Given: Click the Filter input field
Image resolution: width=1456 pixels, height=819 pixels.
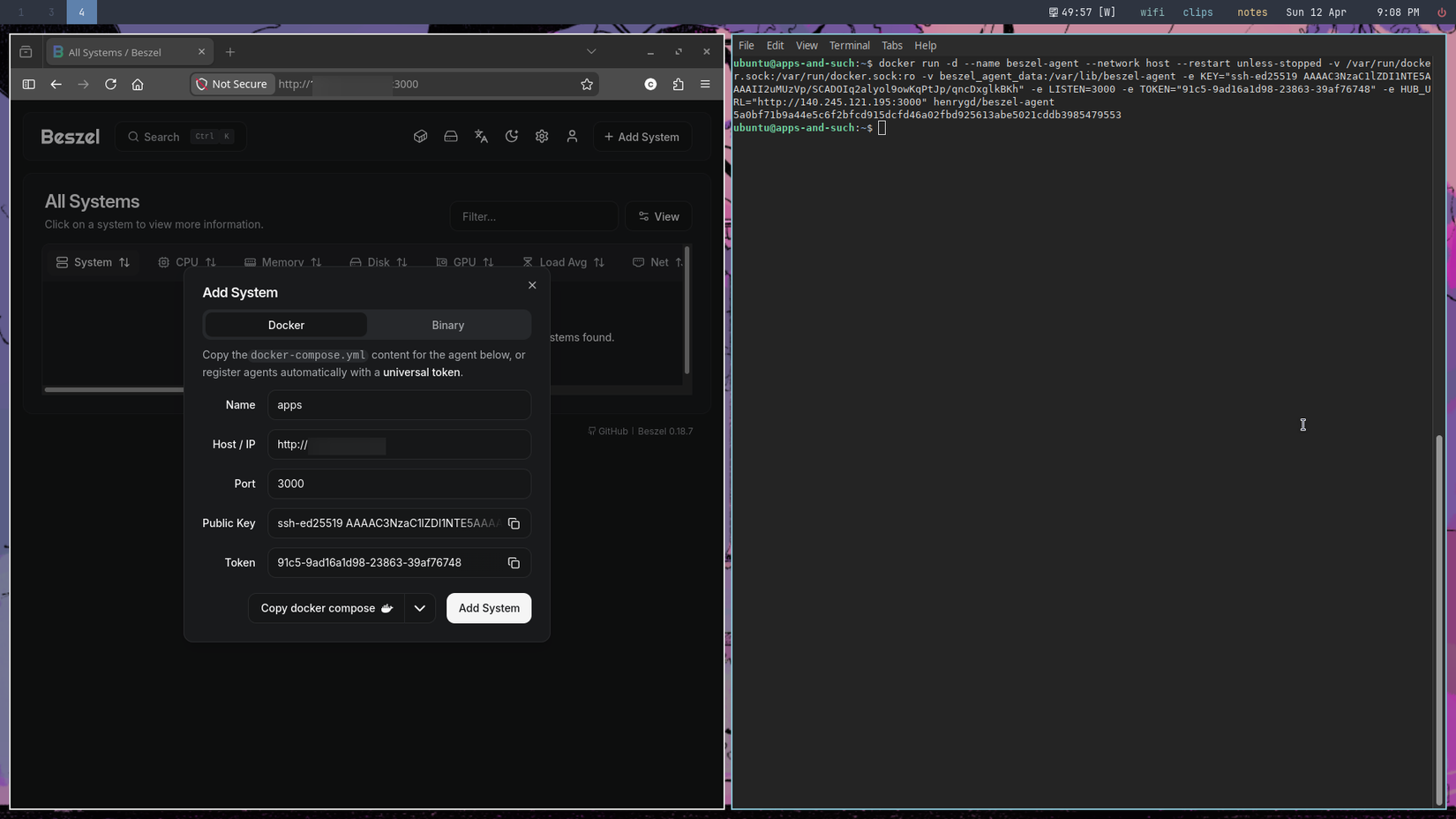Looking at the screenshot, I should click(x=534, y=216).
